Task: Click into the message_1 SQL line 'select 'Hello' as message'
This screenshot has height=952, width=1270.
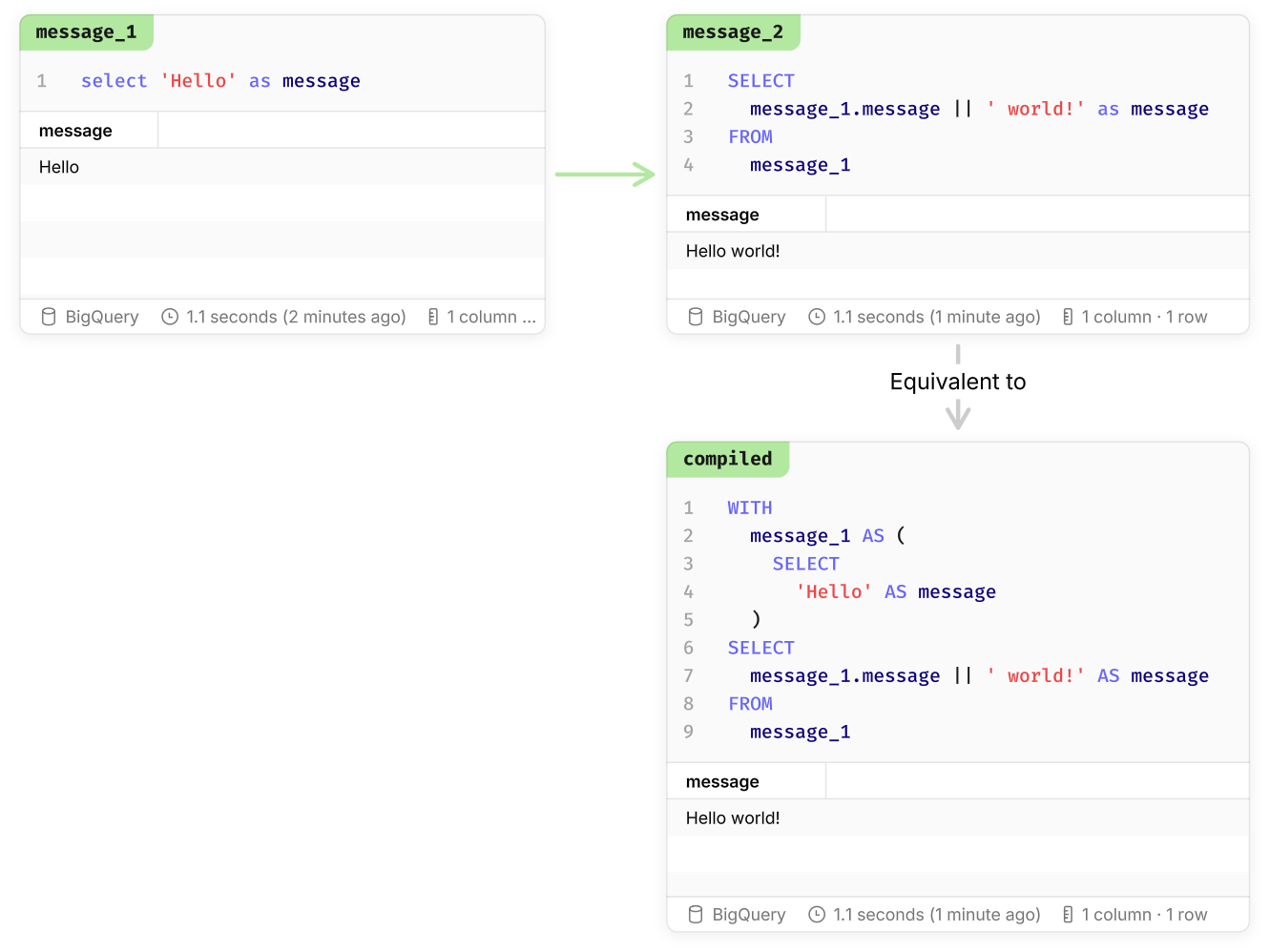Action: tap(220, 81)
